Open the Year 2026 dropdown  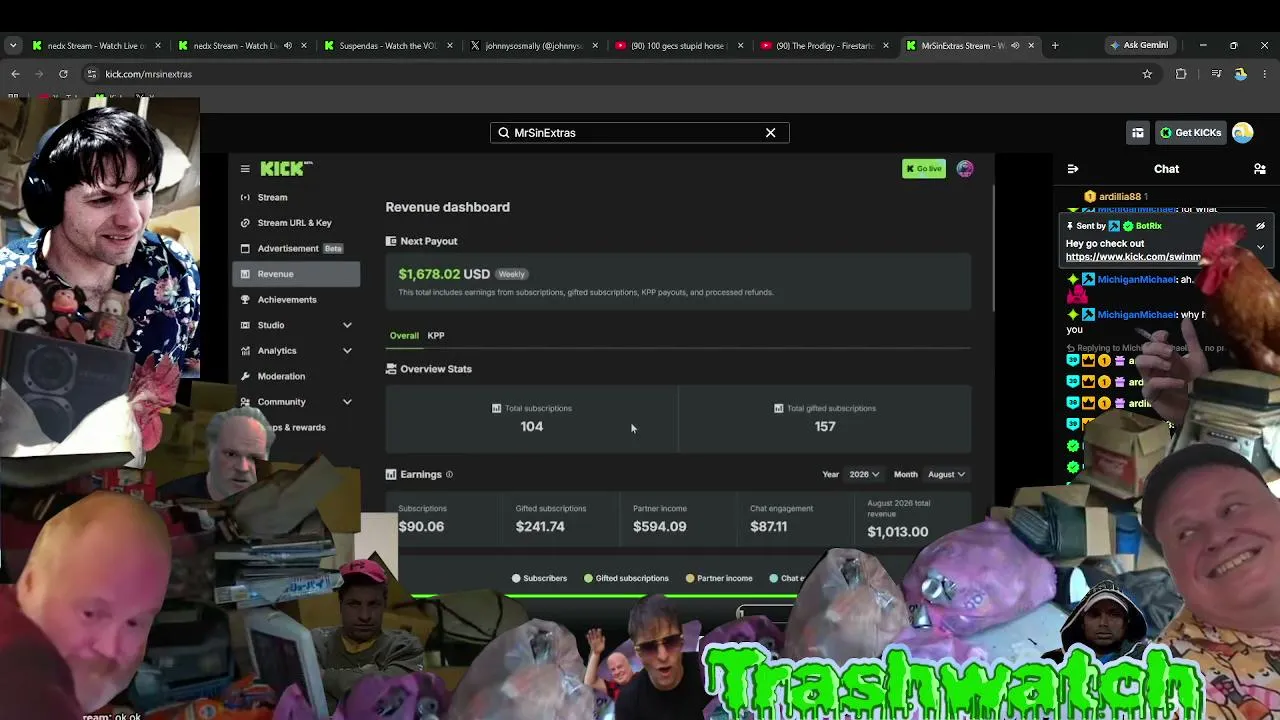(x=864, y=475)
